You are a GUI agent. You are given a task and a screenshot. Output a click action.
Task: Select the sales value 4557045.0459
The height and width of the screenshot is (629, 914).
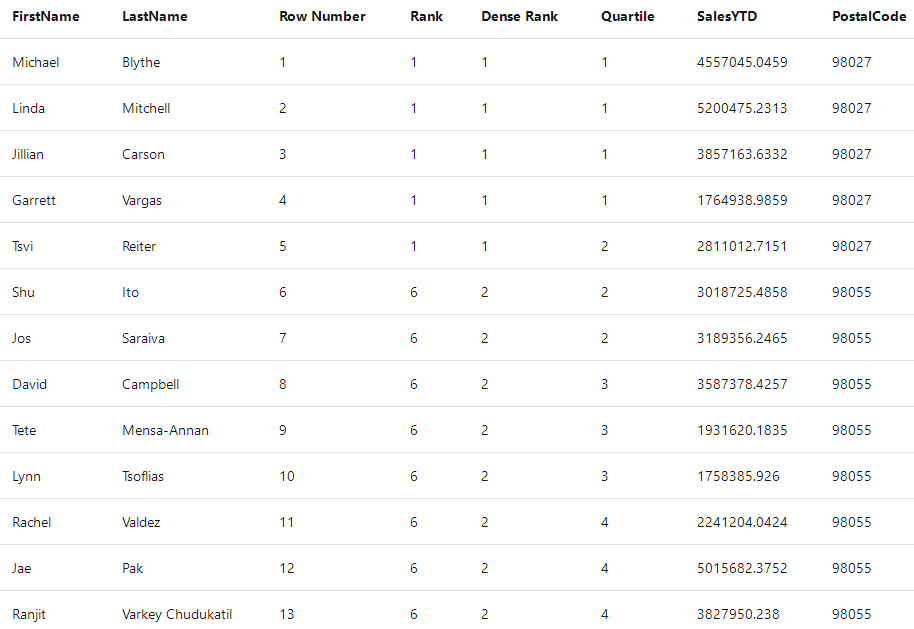tap(742, 62)
